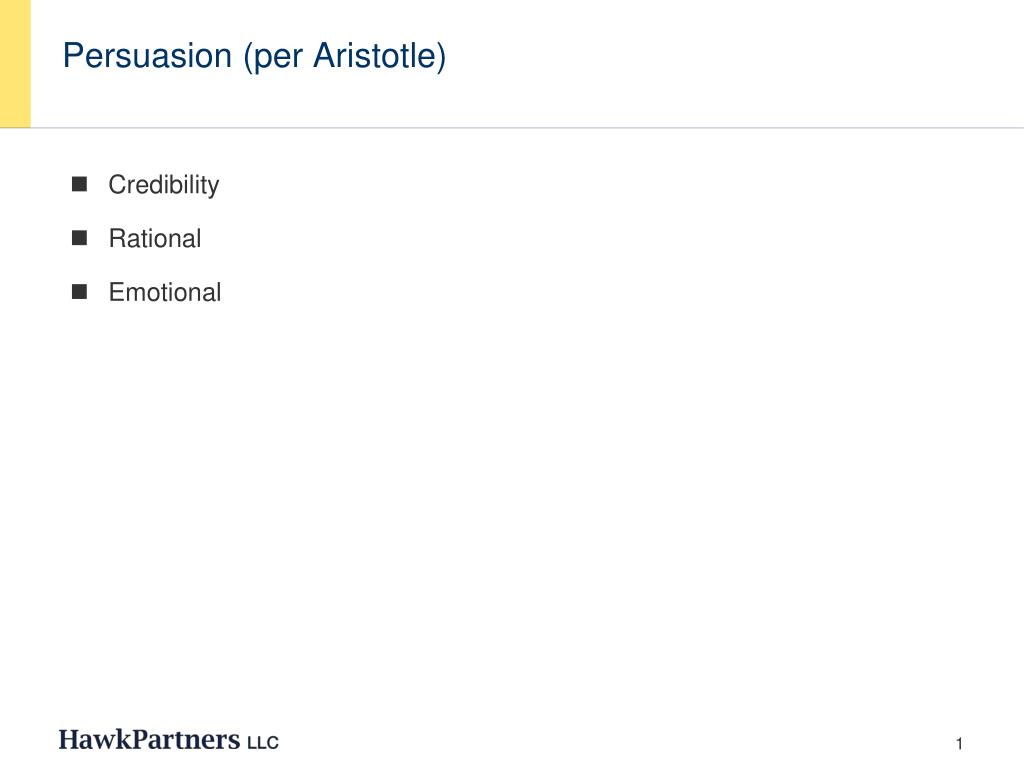
Task: Click the Partners portion of the footer logo
Action: point(186,740)
